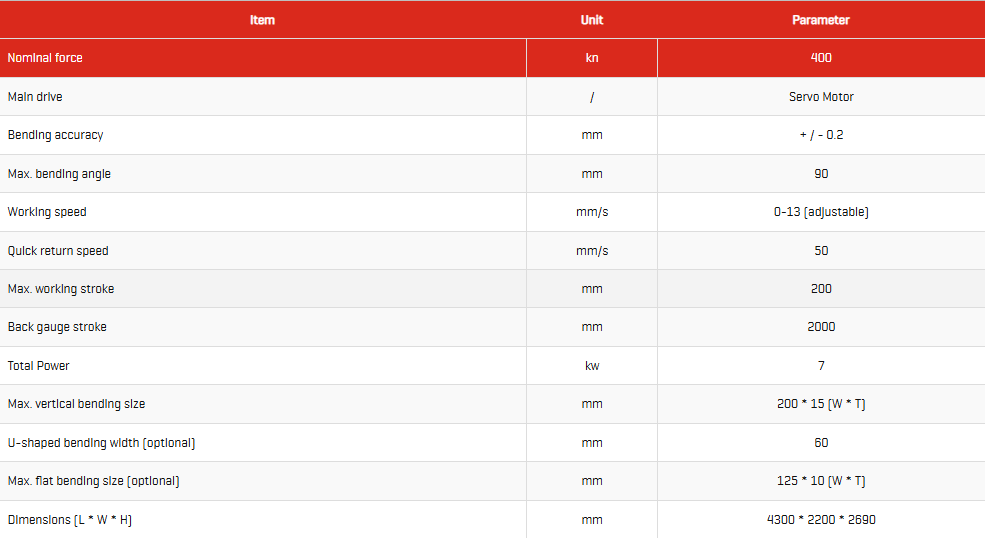985x538 pixels.
Task: Select U-shaped bending width (optional) row
Action: (492, 442)
